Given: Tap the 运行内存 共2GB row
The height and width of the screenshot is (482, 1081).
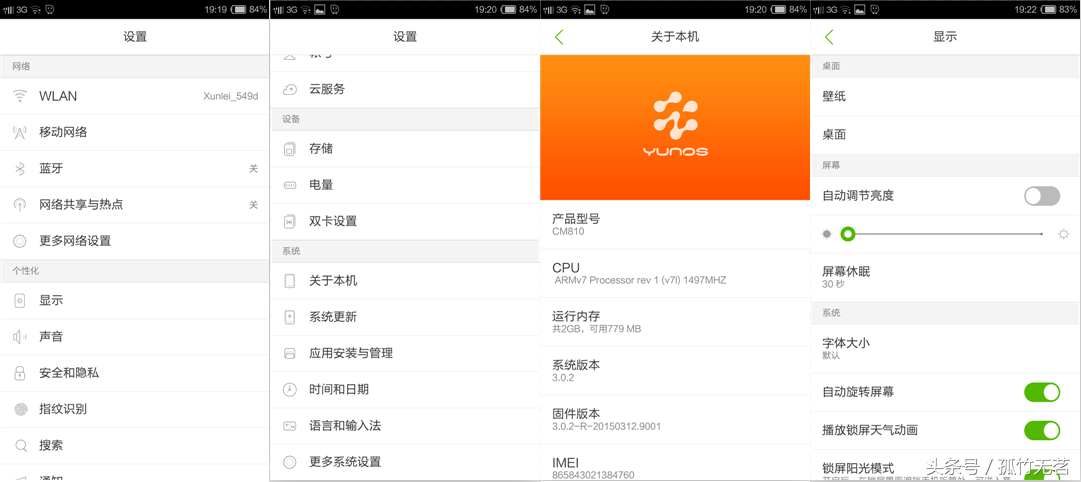Looking at the screenshot, I should pos(675,322).
